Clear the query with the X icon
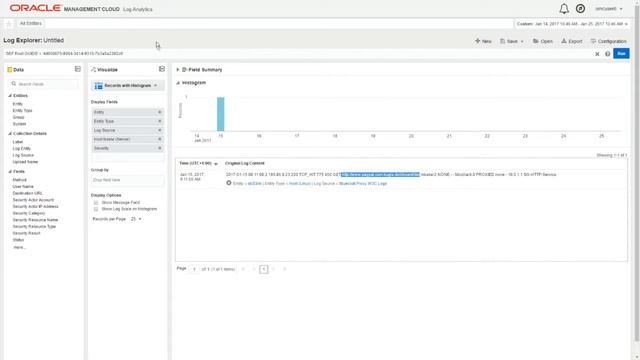 coord(597,54)
